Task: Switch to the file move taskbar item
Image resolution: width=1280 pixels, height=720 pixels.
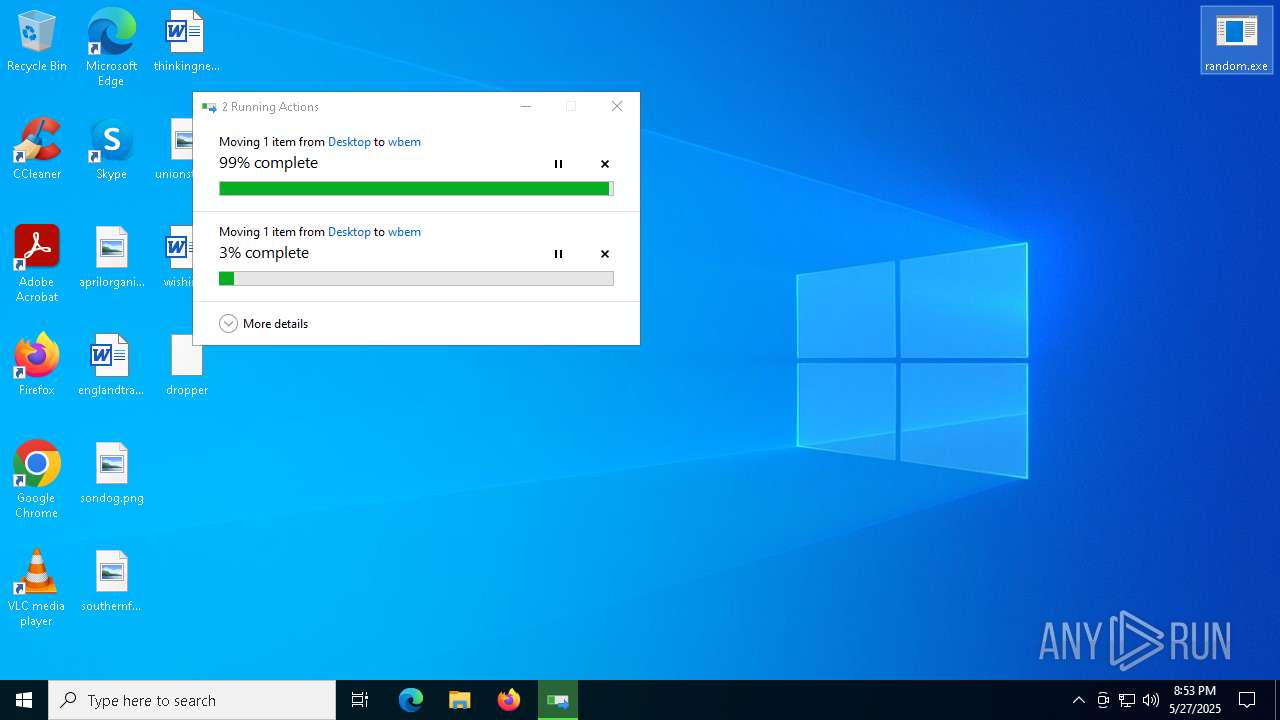Action: tap(558, 700)
